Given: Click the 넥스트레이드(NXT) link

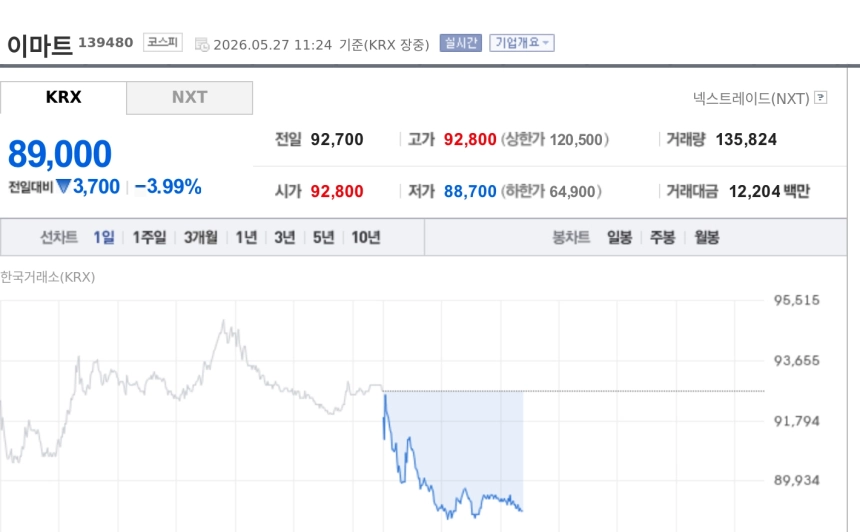Looking at the screenshot, I should point(751,98).
